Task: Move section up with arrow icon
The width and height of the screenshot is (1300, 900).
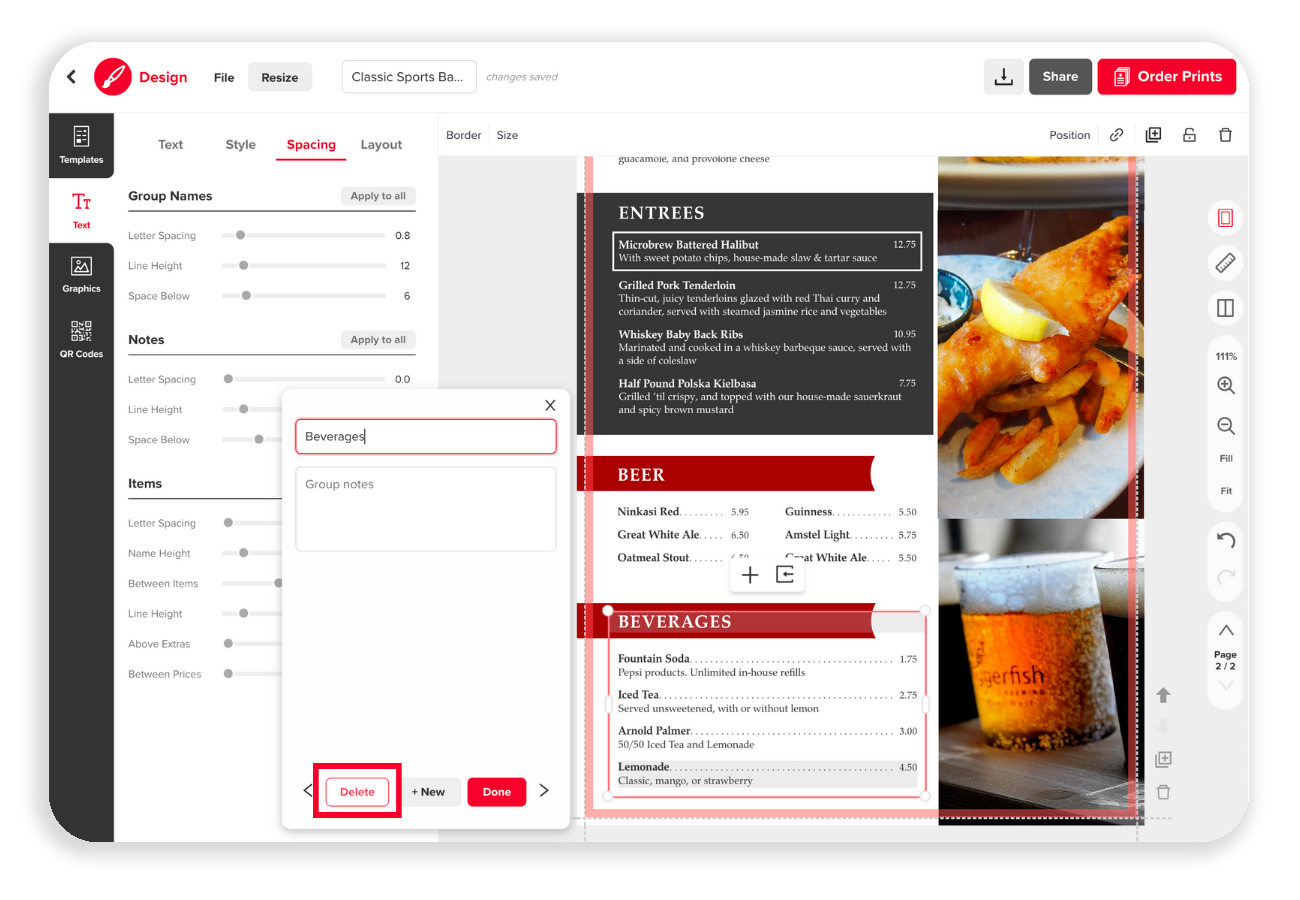Action: click(x=1163, y=695)
